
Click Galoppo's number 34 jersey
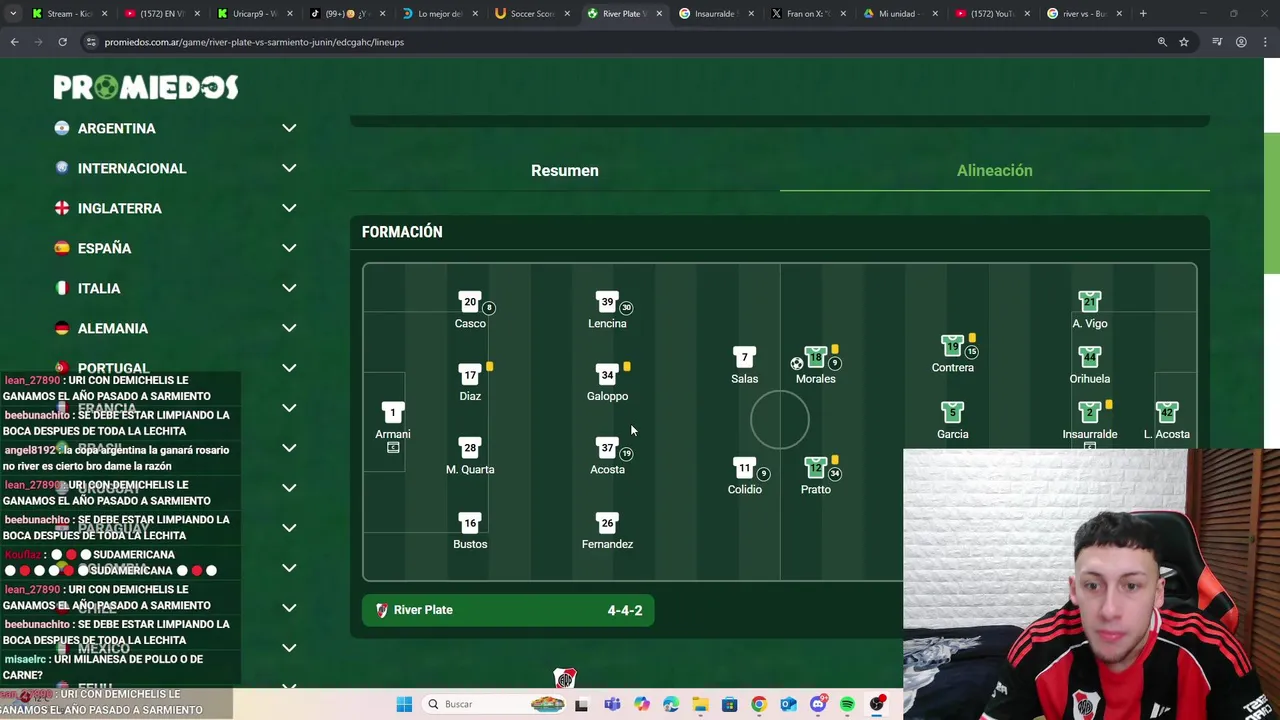tap(607, 375)
